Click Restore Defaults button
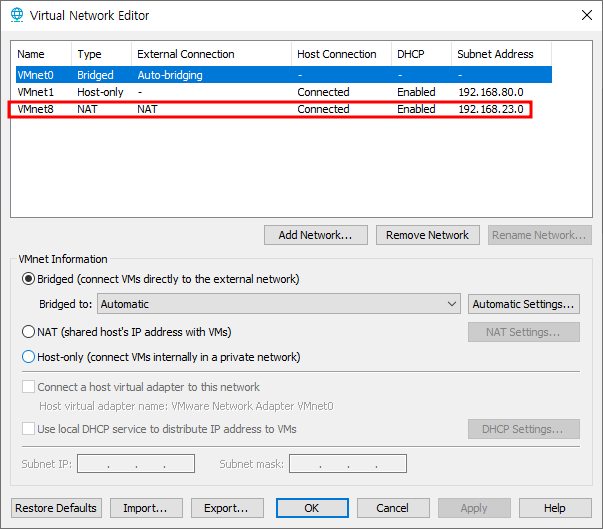Image resolution: width=603 pixels, height=529 pixels. (56, 508)
